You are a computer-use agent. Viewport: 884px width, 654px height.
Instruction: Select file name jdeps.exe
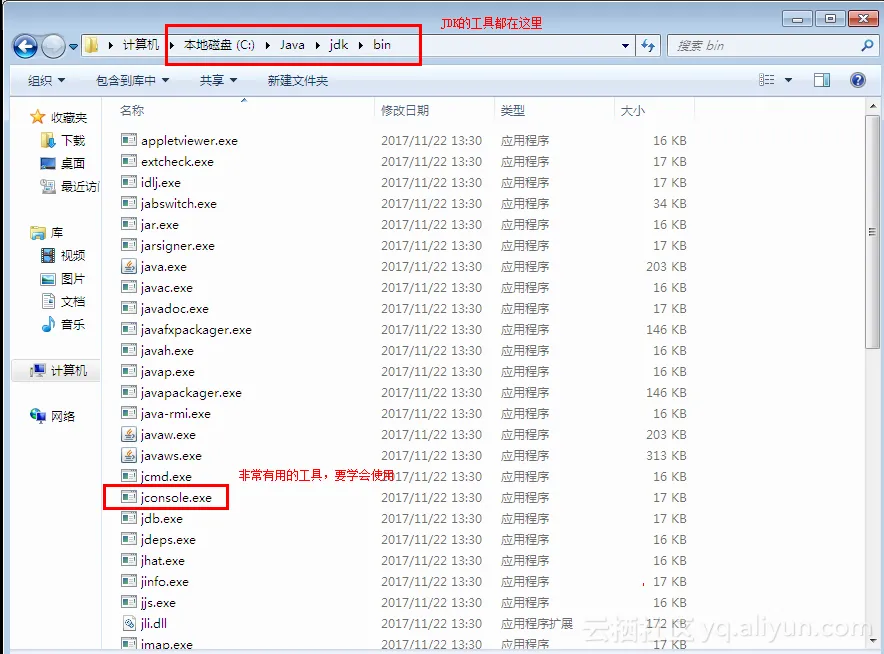[x=168, y=540]
